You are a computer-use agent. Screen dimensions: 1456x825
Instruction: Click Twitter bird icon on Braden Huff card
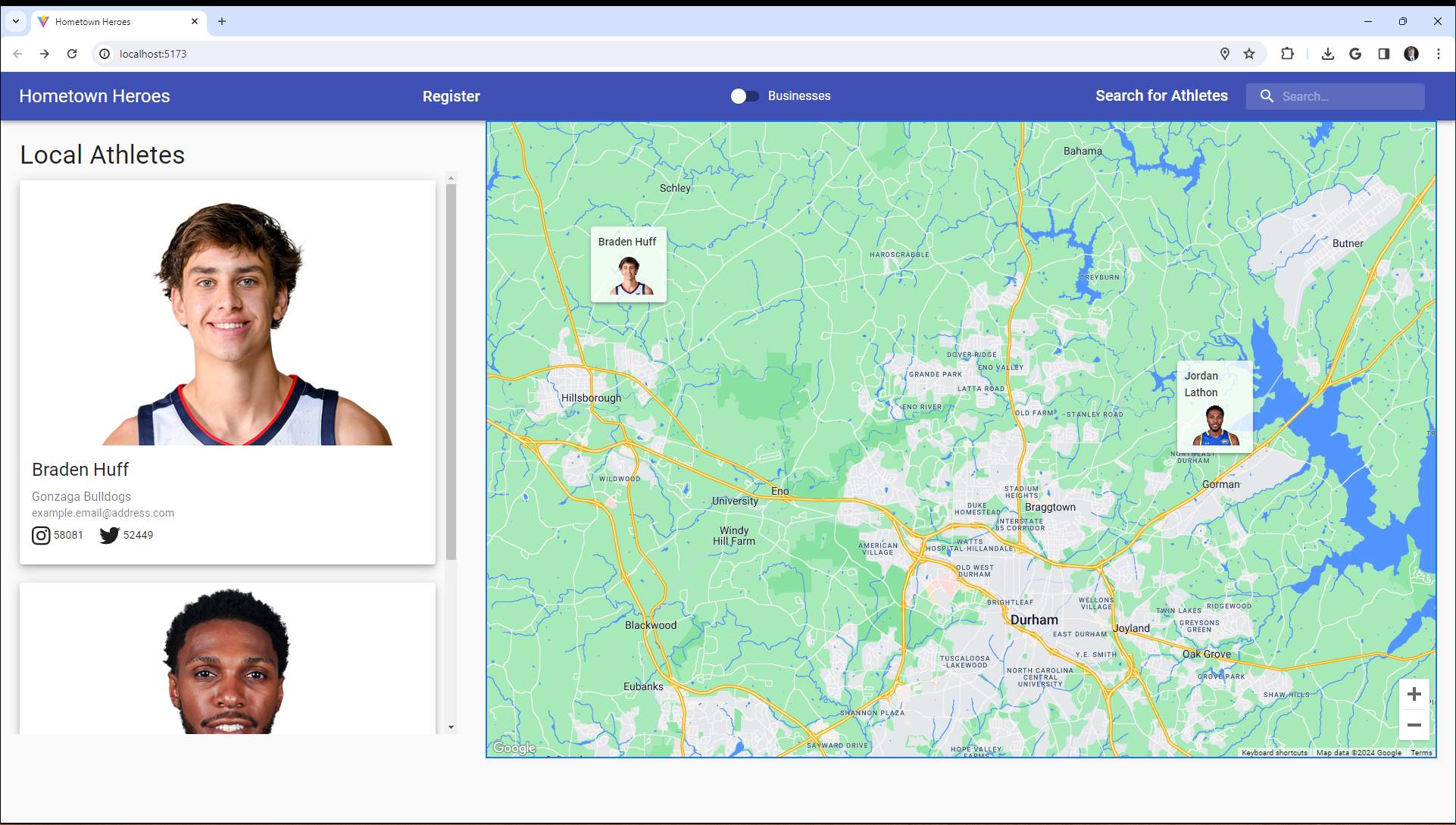point(110,536)
